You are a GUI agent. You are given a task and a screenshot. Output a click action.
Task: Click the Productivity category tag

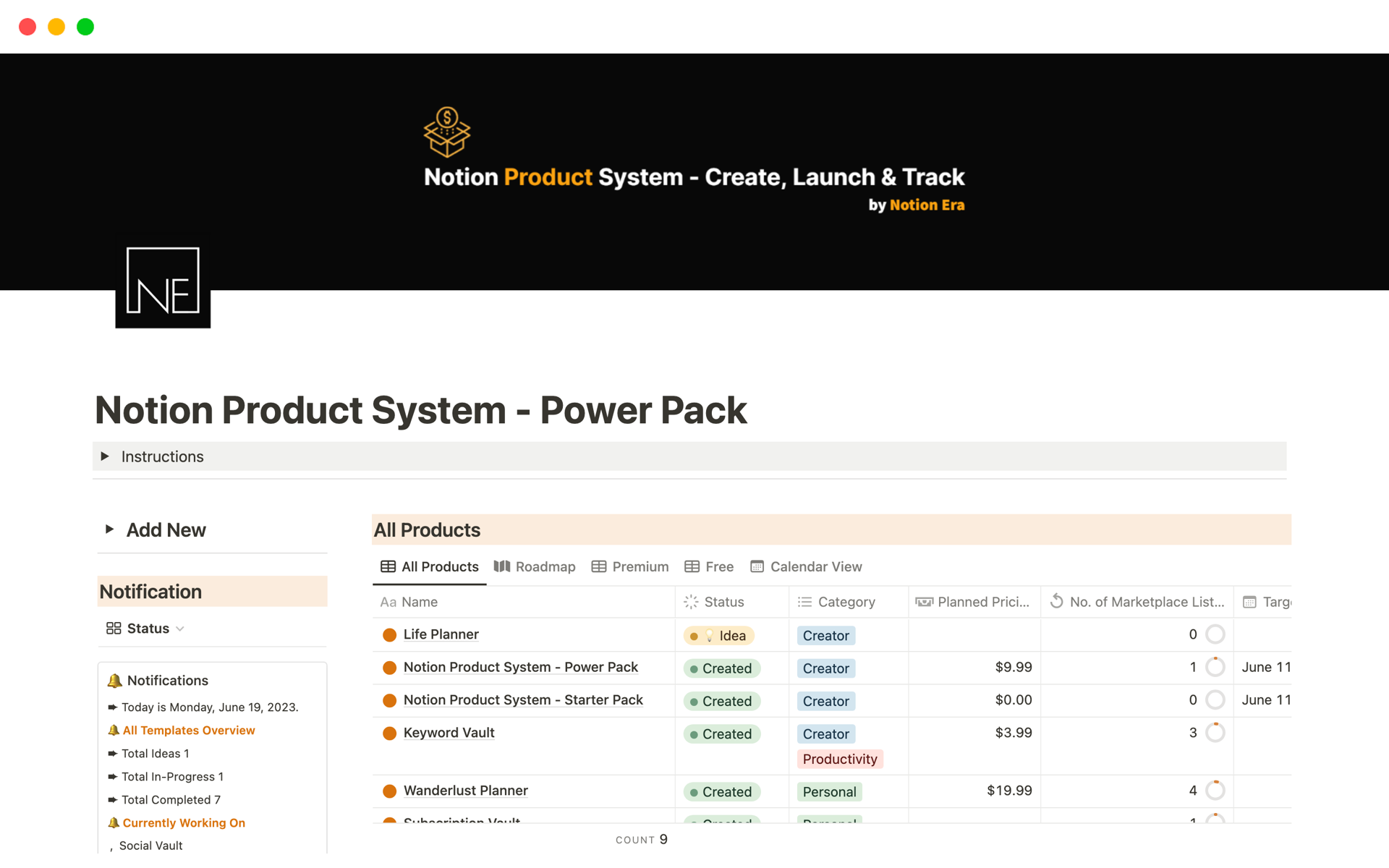point(839,759)
